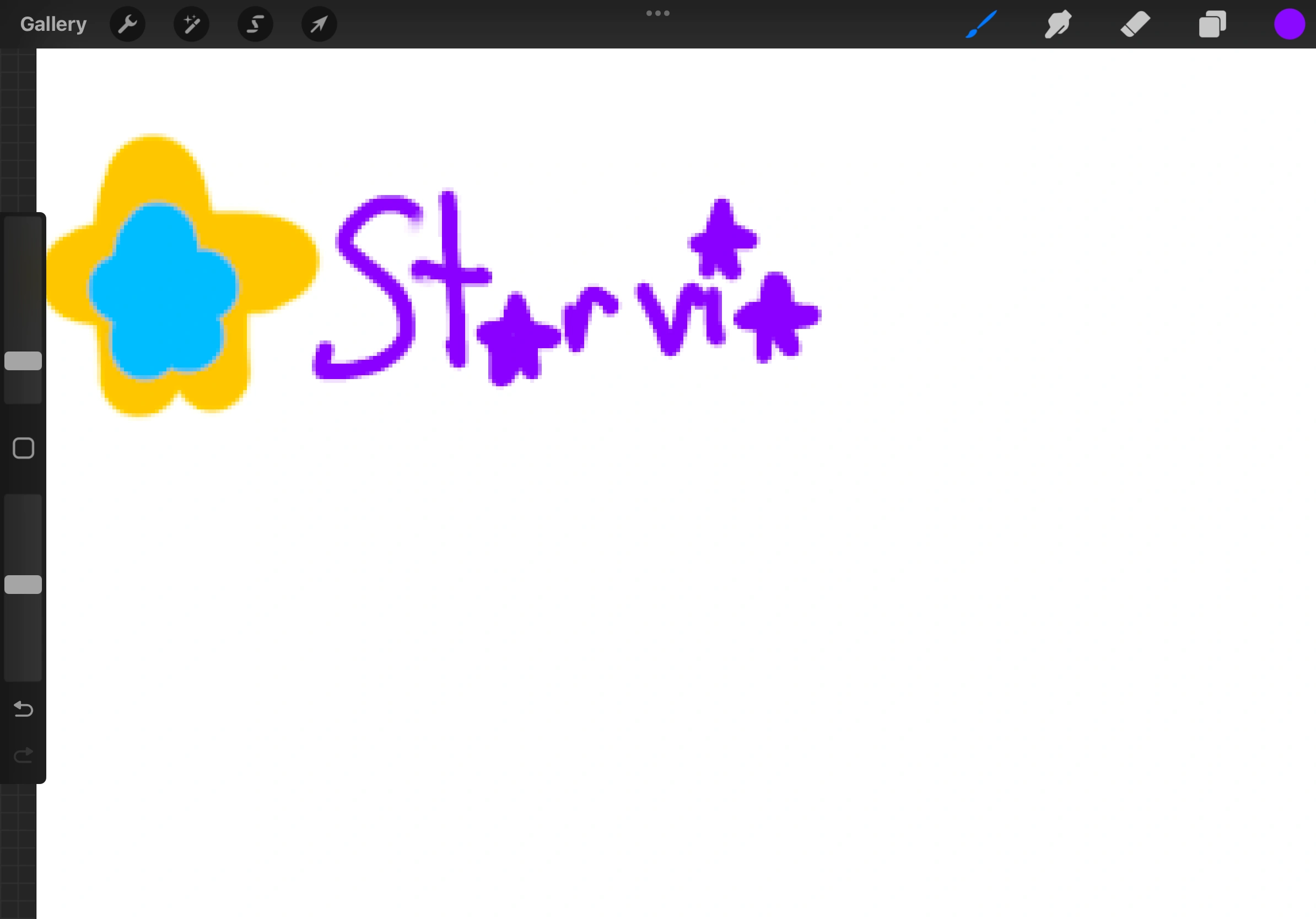Click the brush size slider handle

24,361
